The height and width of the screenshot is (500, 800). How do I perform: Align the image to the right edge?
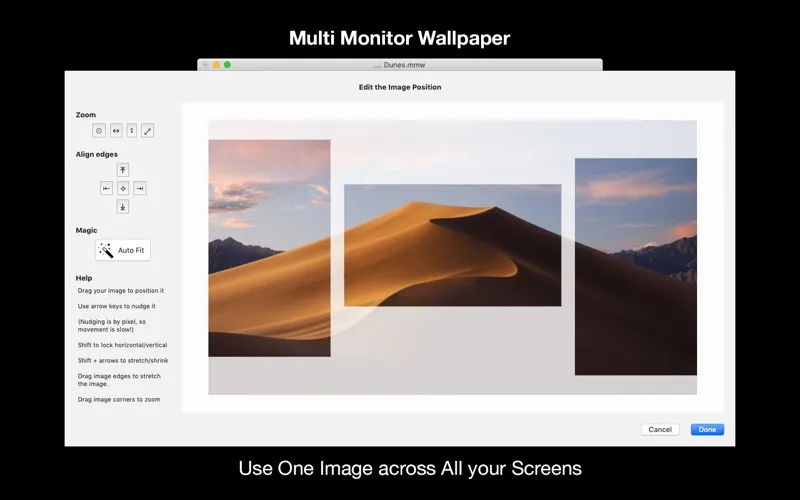[x=140, y=188]
